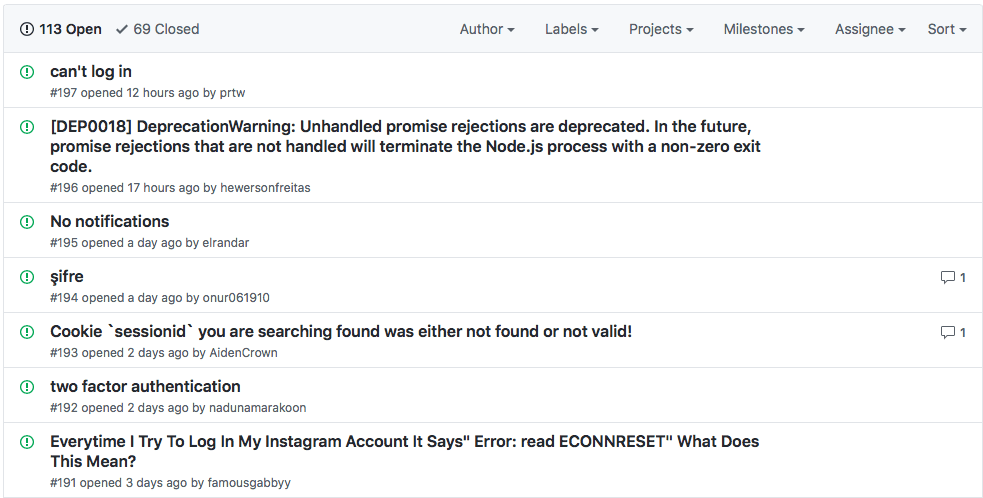This screenshot has width=983, height=498.
Task: Open the "two factor authentication" issue
Action: 145,387
